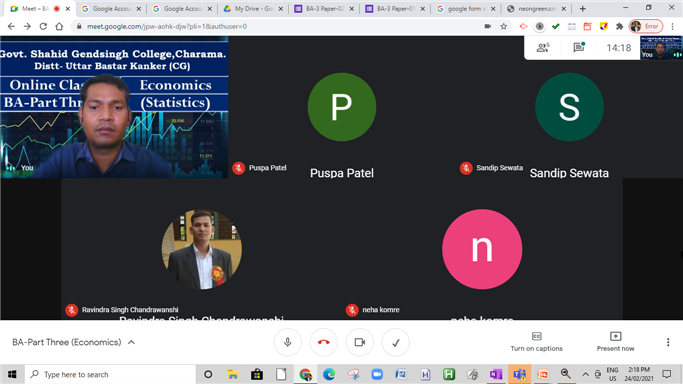
Task: Close the neongreen.com tab
Action: pos(564,9)
